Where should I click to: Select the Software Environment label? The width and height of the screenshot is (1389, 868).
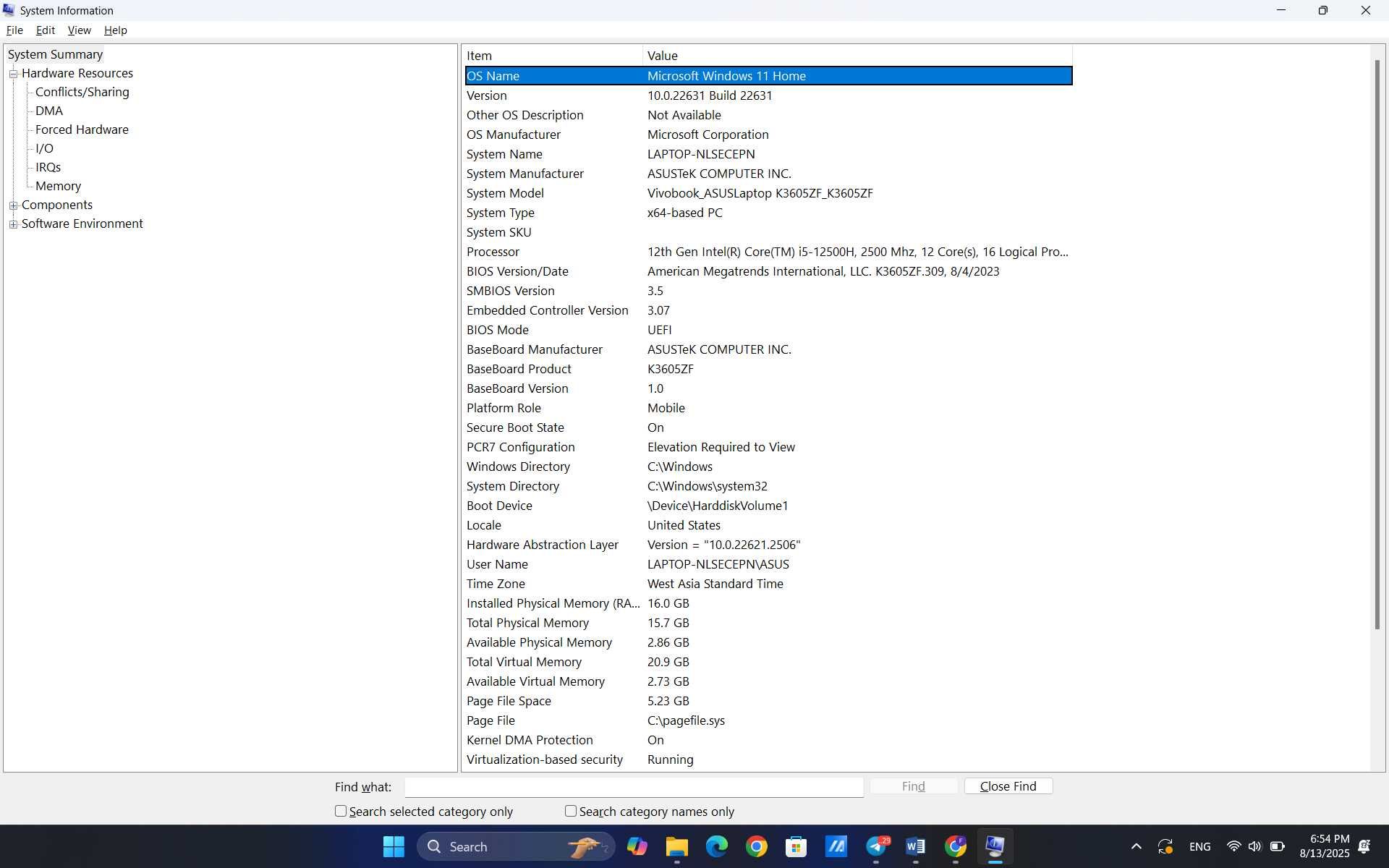(82, 224)
